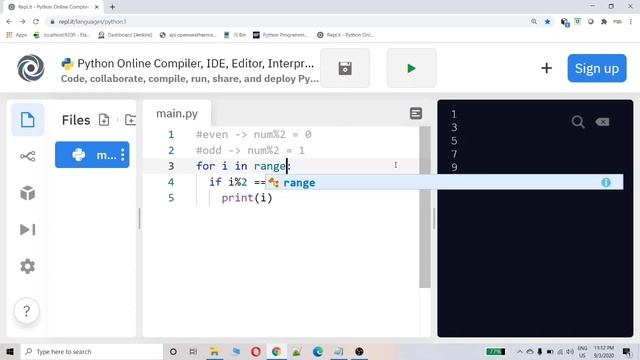Viewport: 640px width, 360px height.
Task: Open the Dashboard [Jenkins] bookmark
Action: click(x=125, y=35)
